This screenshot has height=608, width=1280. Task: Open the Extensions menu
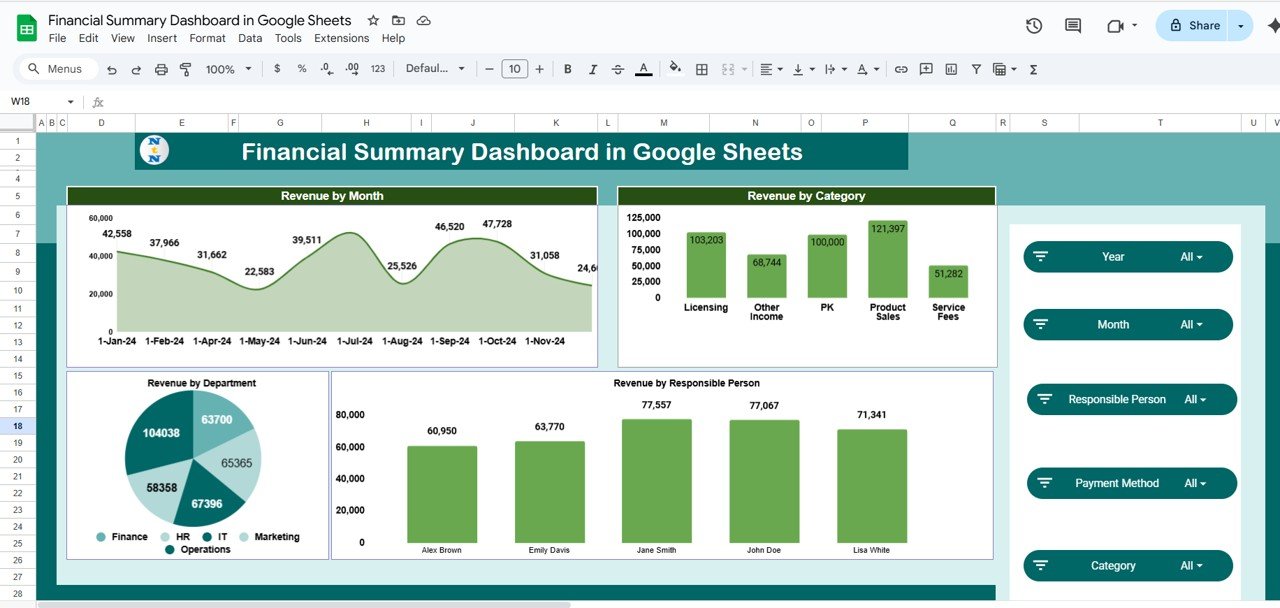[x=341, y=38]
